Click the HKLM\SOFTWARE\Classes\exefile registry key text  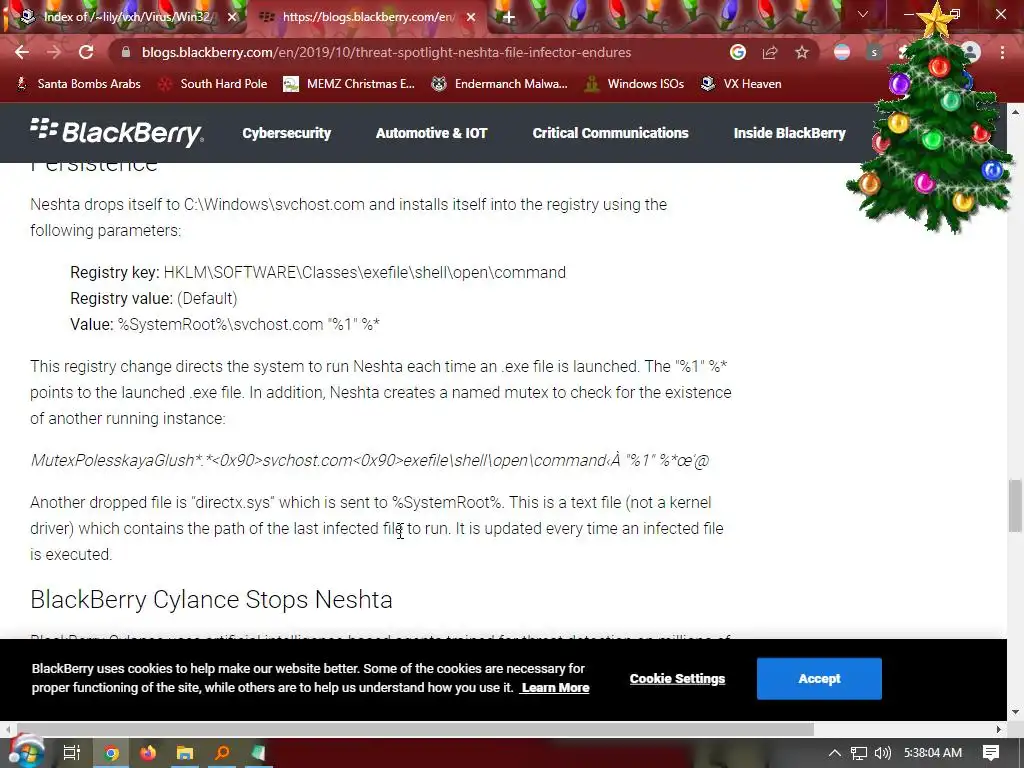pyautogui.click(x=364, y=272)
